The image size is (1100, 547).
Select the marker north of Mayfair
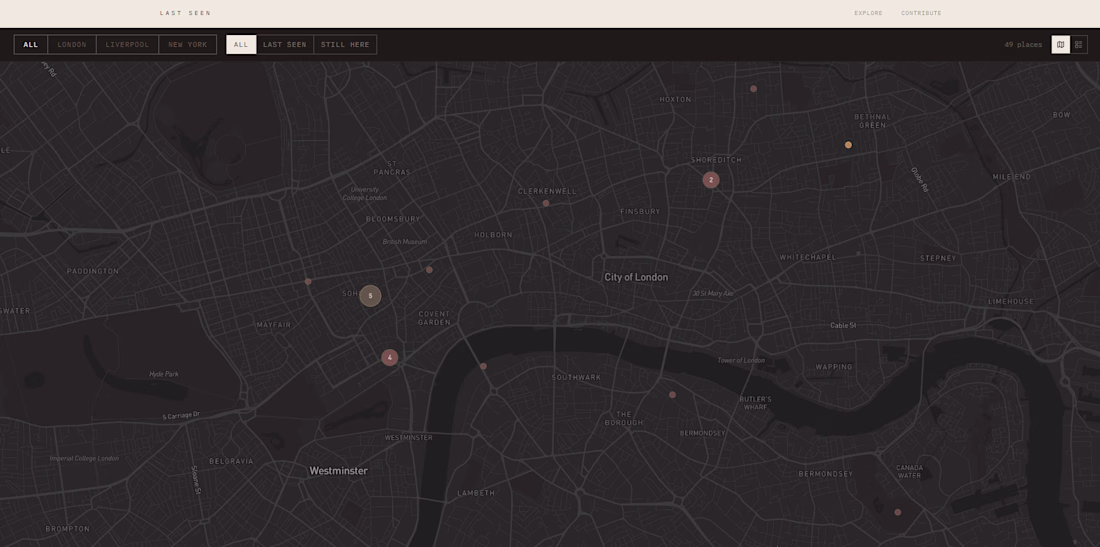tap(308, 281)
